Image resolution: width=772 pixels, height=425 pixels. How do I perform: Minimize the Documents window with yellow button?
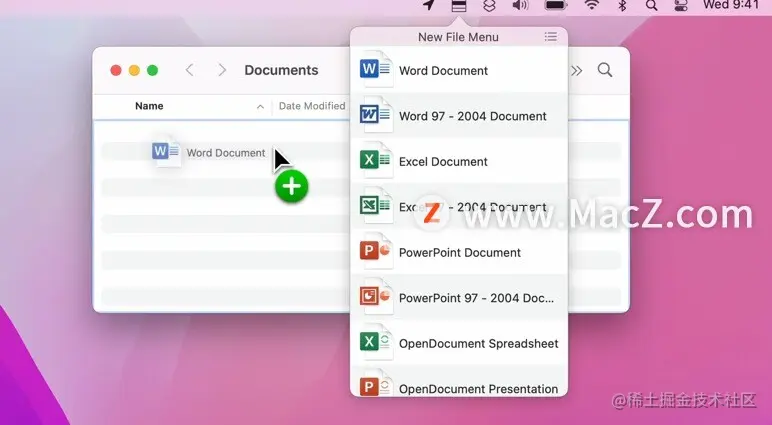click(x=134, y=70)
